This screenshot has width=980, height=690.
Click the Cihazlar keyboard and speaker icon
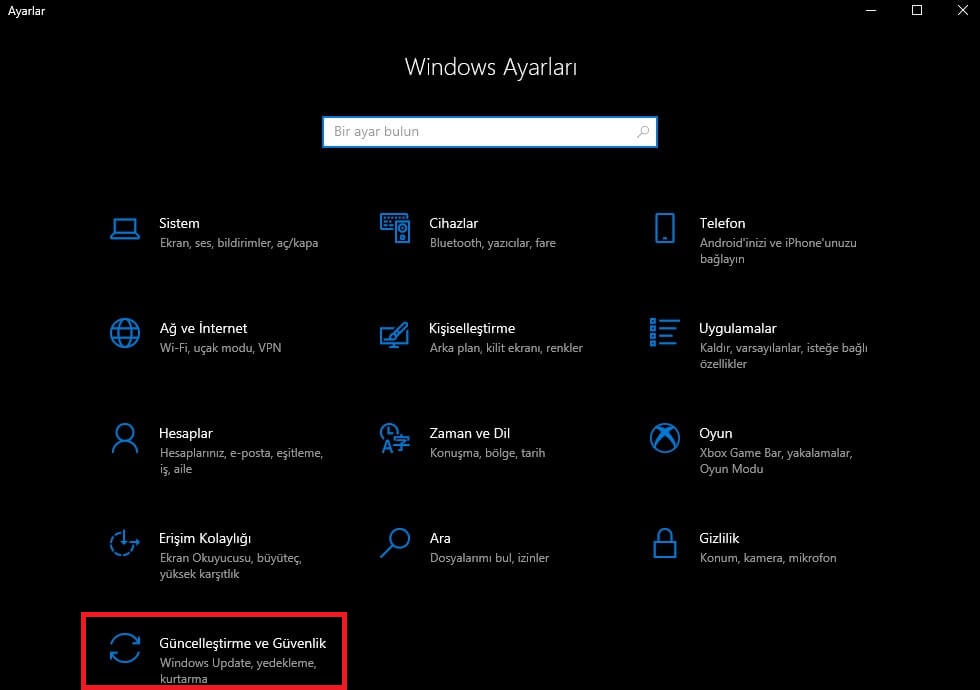(x=395, y=228)
